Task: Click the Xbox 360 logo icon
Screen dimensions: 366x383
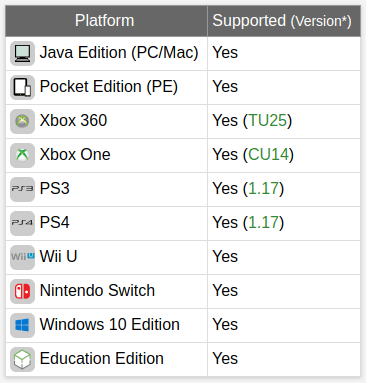Action: [x=22, y=121]
